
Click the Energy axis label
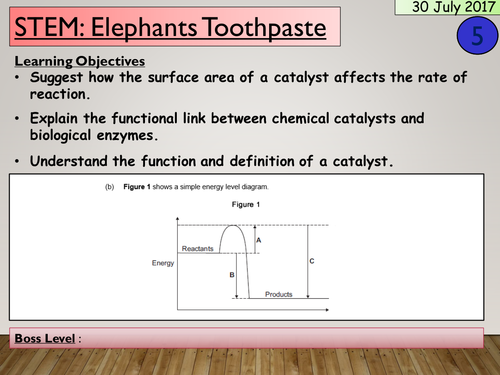(163, 263)
